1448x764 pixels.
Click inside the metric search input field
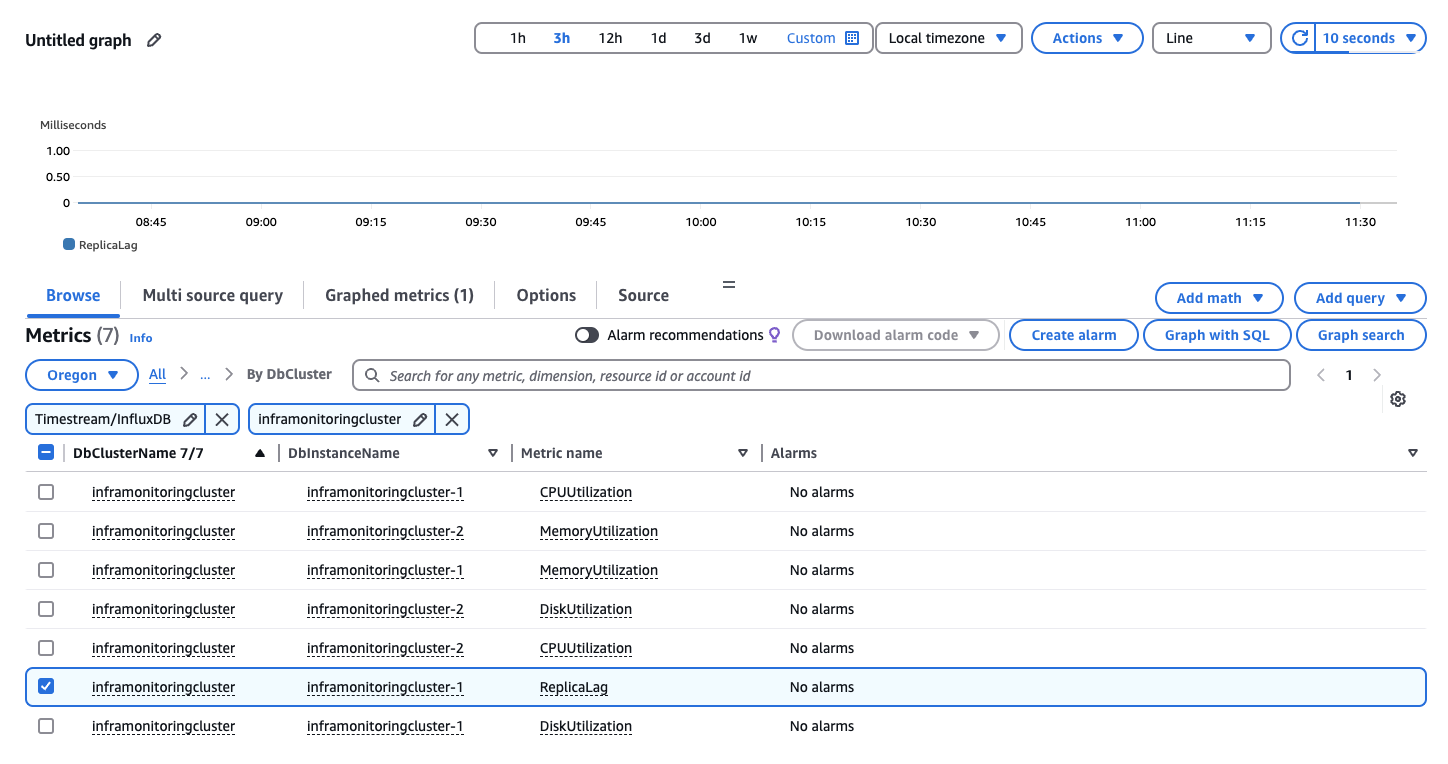(700, 374)
